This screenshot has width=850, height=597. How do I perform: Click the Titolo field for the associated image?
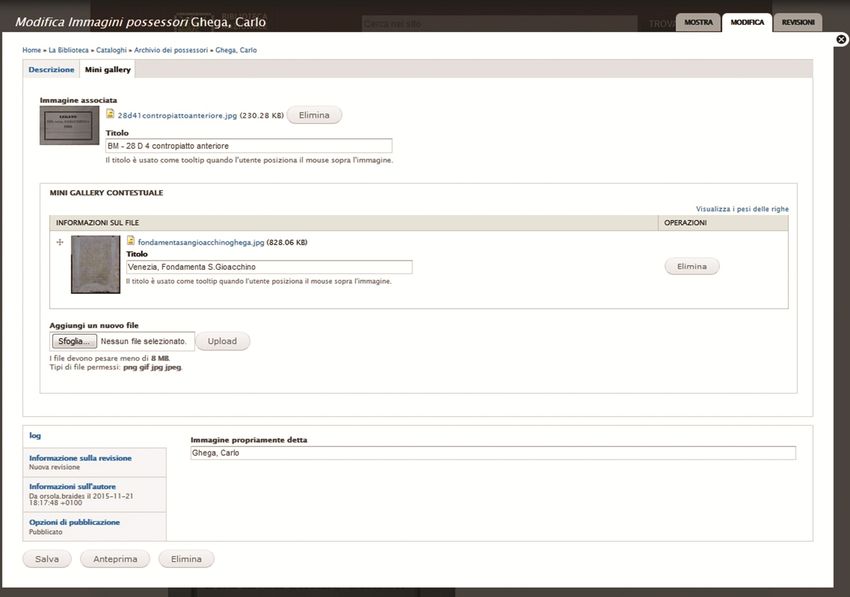[249, 146]
